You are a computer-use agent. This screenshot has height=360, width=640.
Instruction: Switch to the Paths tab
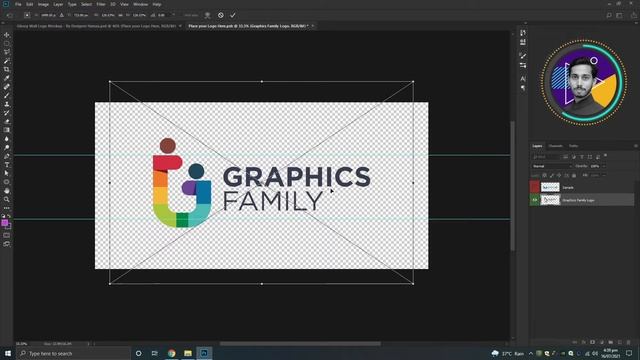pyautogui.click(x=573, y=146)
